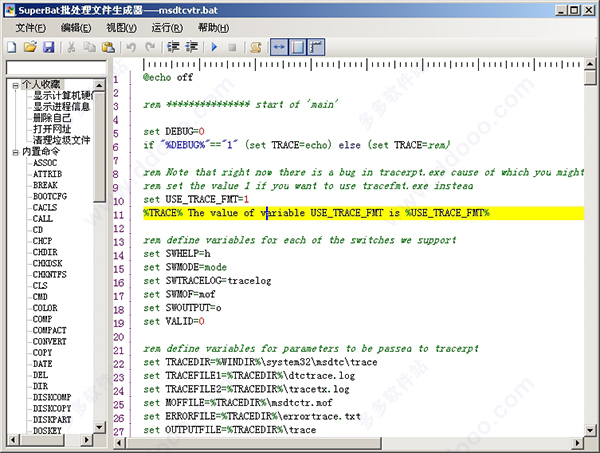Open the 运行(R) menu
This screenshot has height=453, width=600.
tap(167, 28)
